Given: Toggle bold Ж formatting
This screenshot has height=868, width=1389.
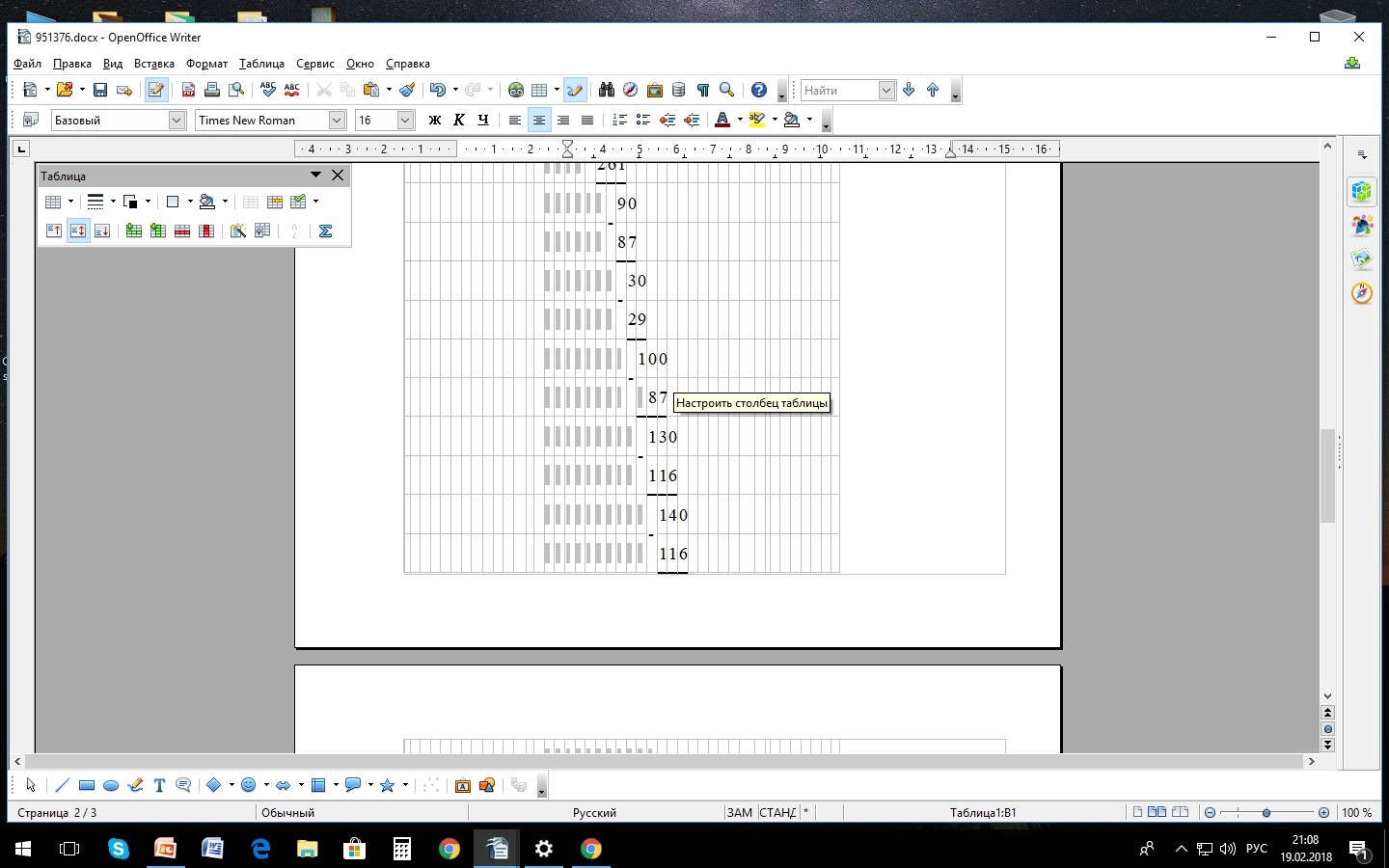Looking at the screenshot, I should point(435,120).
